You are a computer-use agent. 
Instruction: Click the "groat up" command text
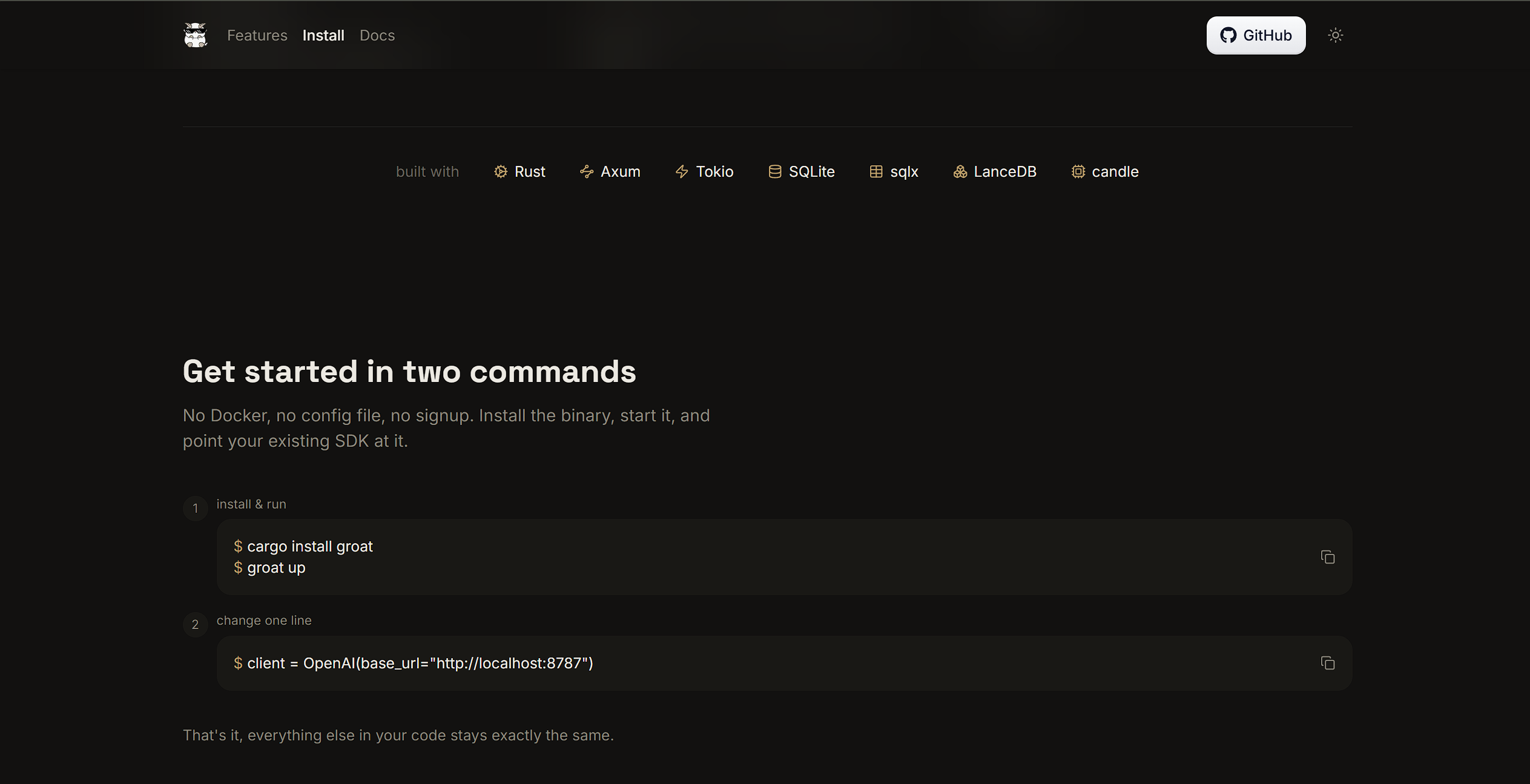pyautogui.click(x=276, y=568)
